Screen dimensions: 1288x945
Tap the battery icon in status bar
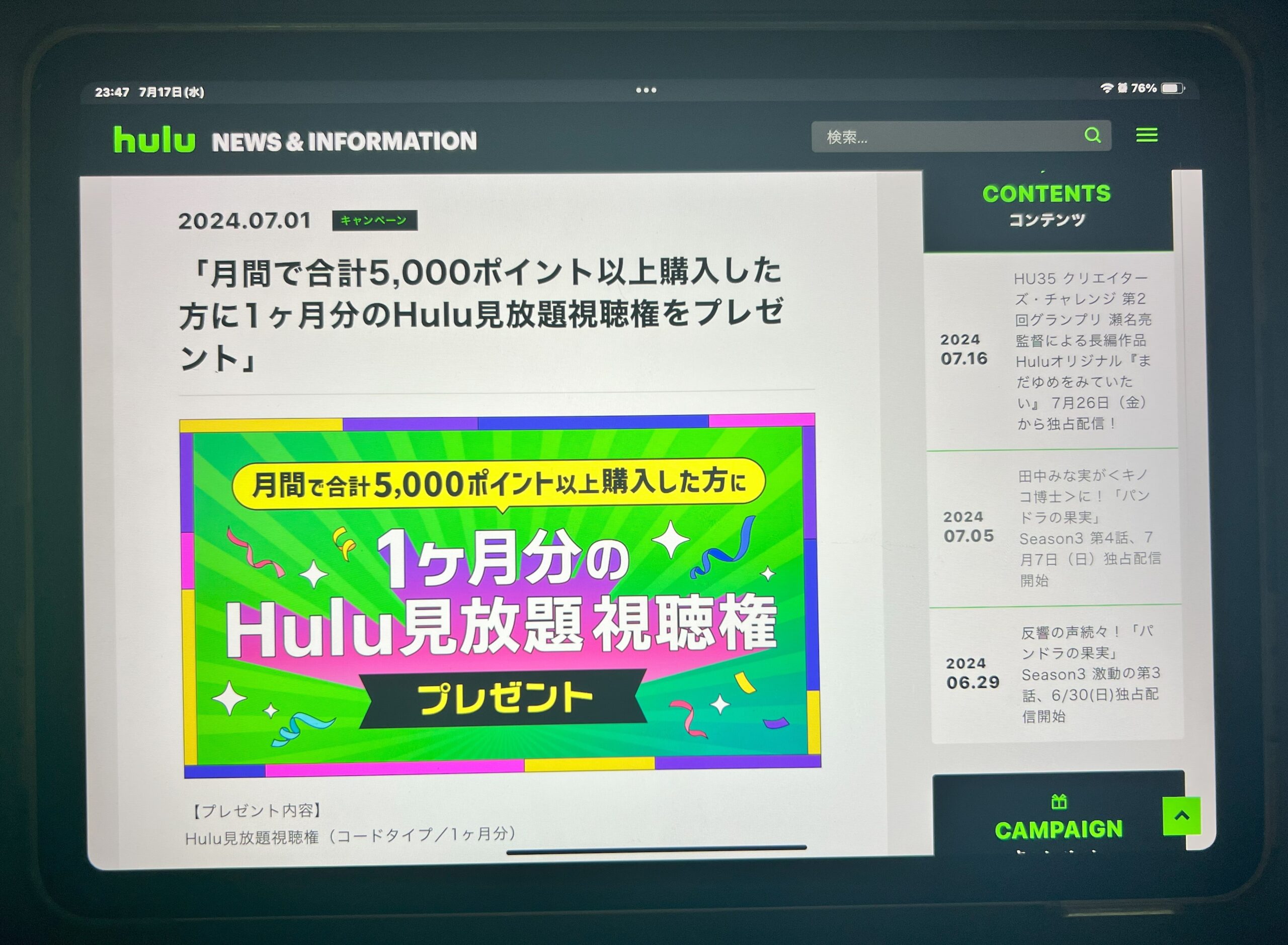point(1172,88)
